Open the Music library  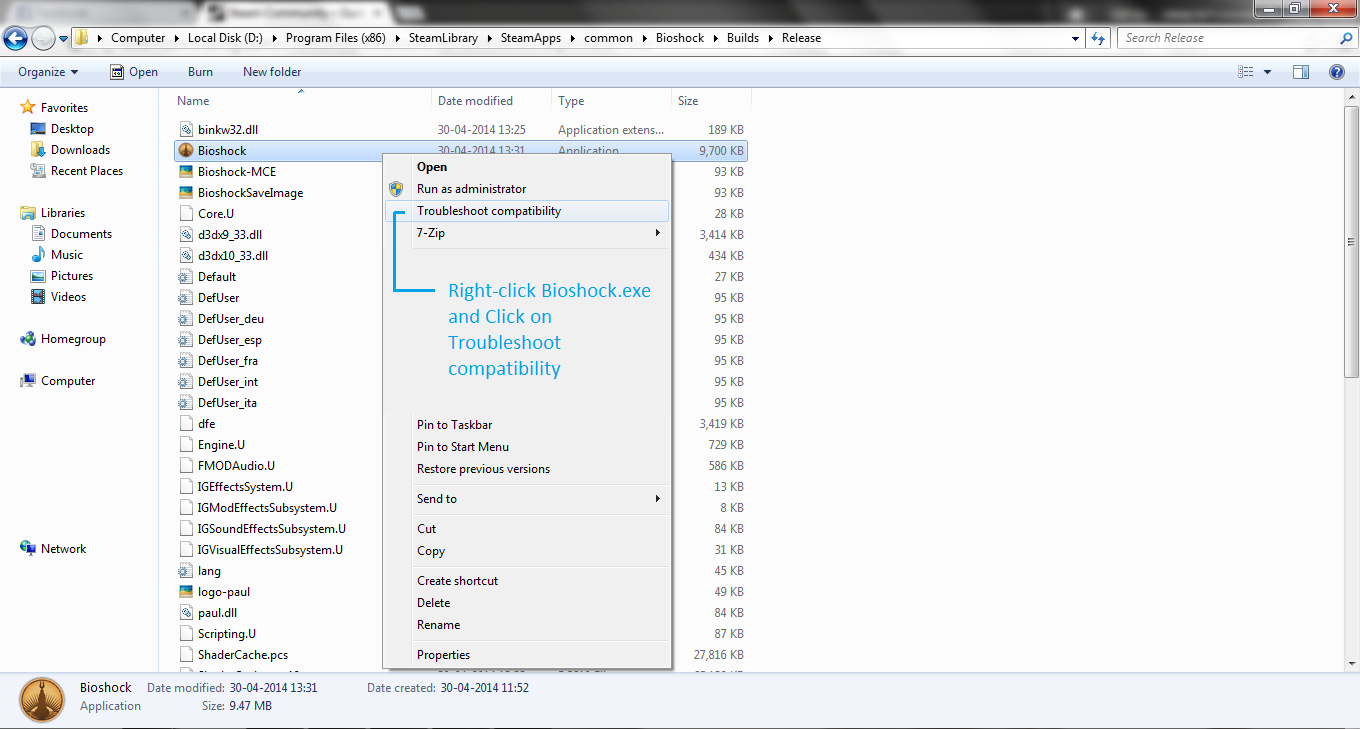pos(67,255)
